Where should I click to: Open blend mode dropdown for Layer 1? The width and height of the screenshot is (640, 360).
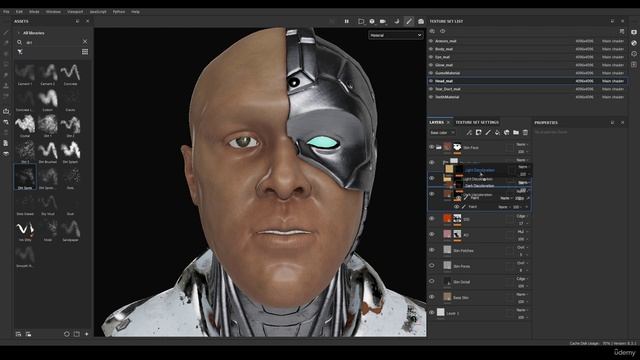click(x=522, y=310)
